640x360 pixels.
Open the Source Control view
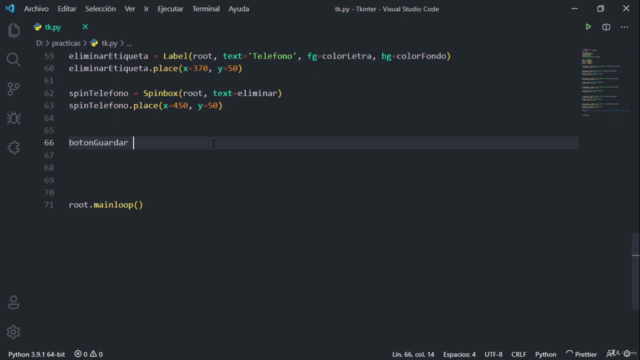pos(13,89)
